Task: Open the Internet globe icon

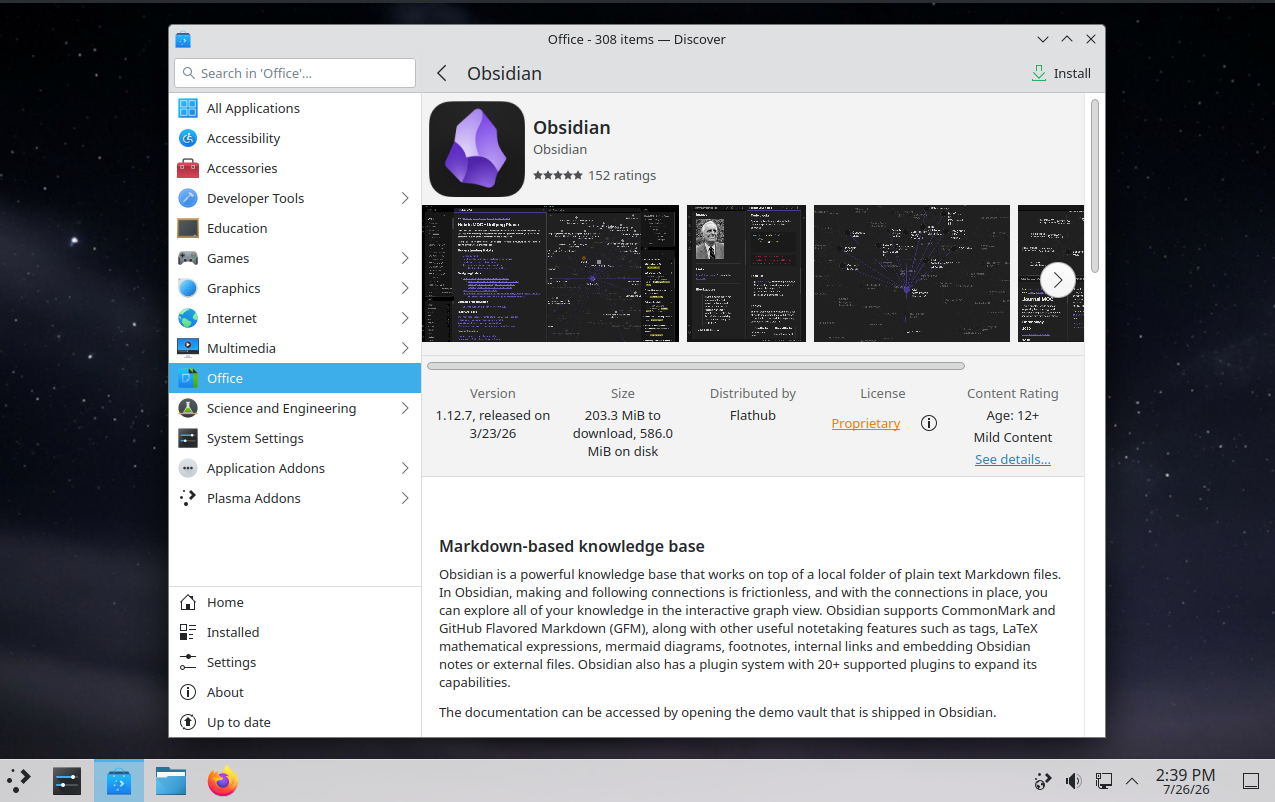Action: click(x=188, y=318)
